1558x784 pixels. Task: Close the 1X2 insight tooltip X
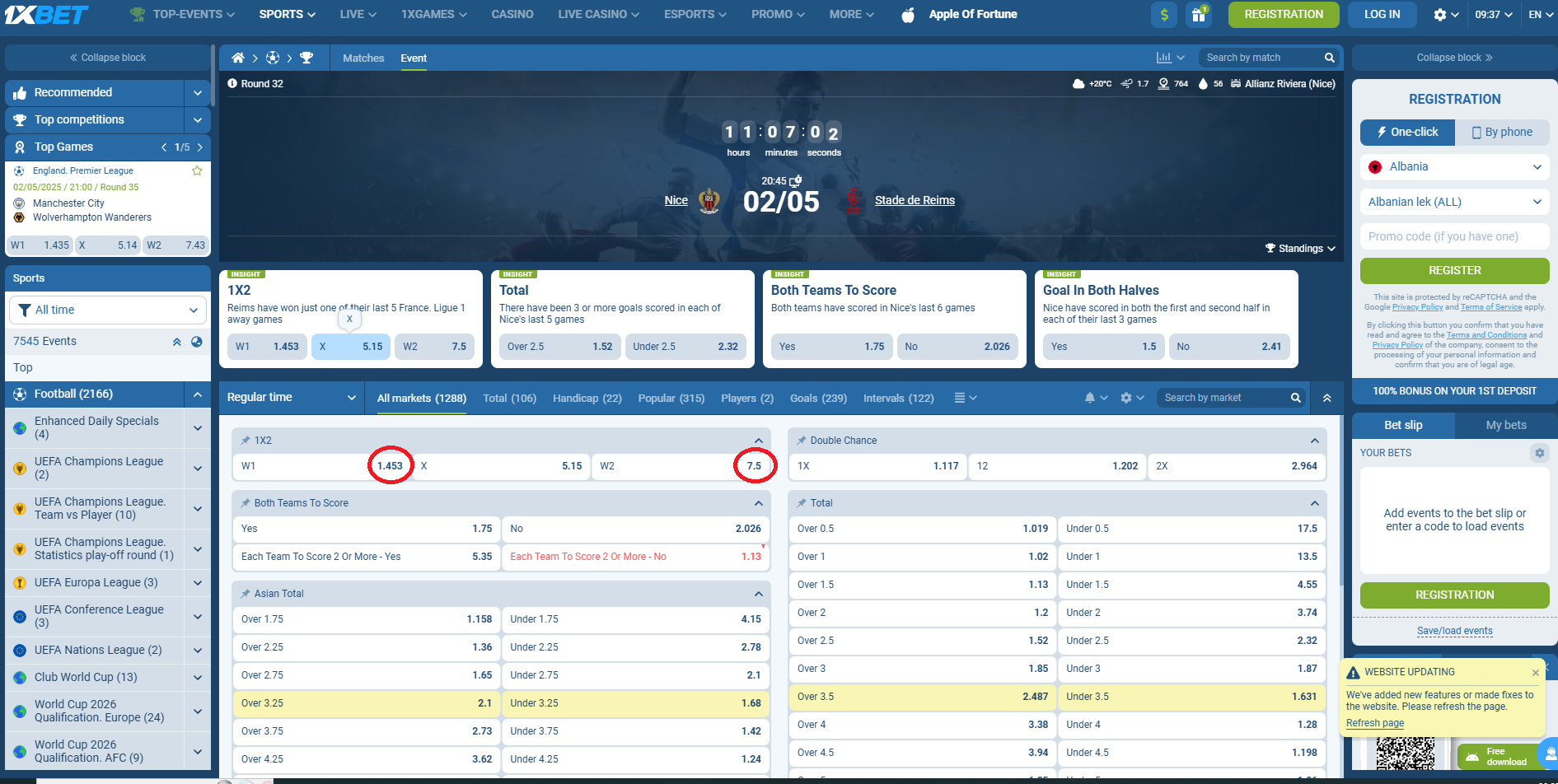(349, 319)
